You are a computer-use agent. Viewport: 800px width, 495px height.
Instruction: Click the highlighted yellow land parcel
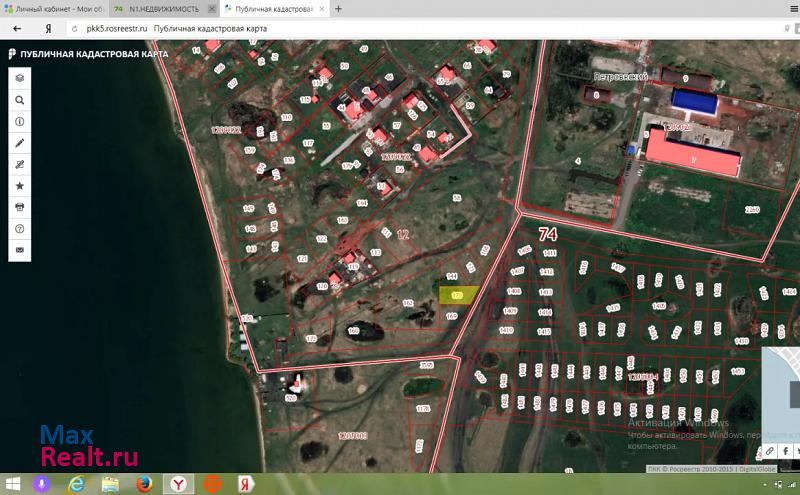(457, 295)
